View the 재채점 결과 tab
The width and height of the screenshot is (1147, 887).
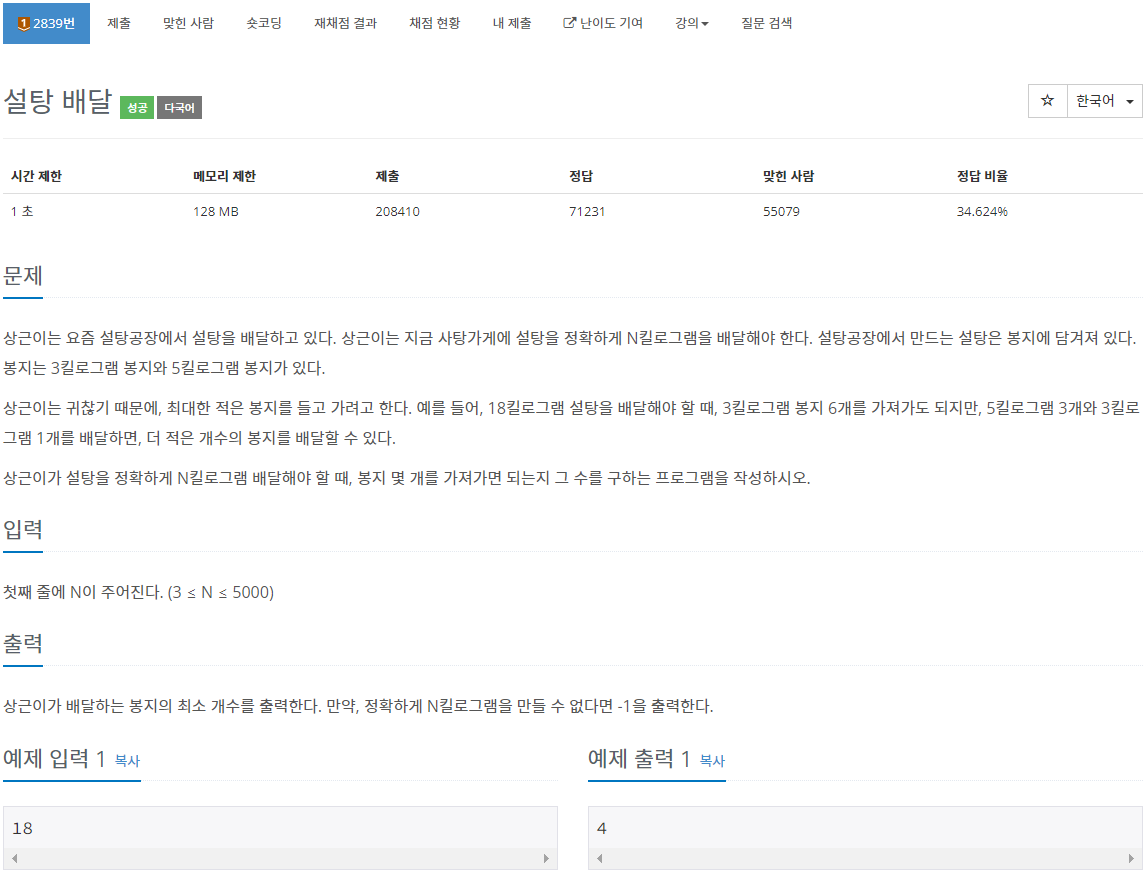click(345, 23)
